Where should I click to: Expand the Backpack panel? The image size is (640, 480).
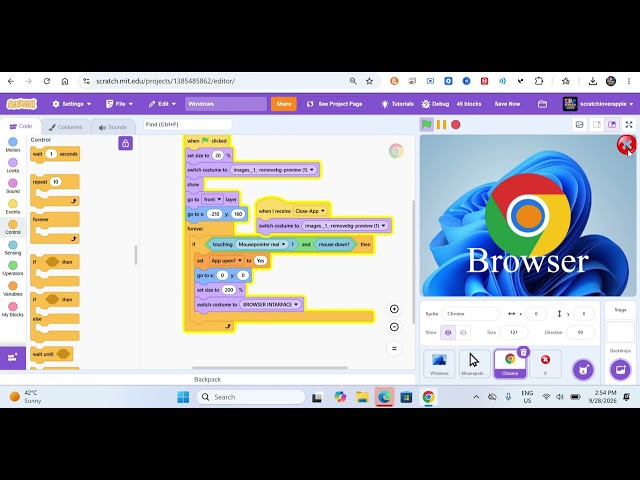pos(207,379)
